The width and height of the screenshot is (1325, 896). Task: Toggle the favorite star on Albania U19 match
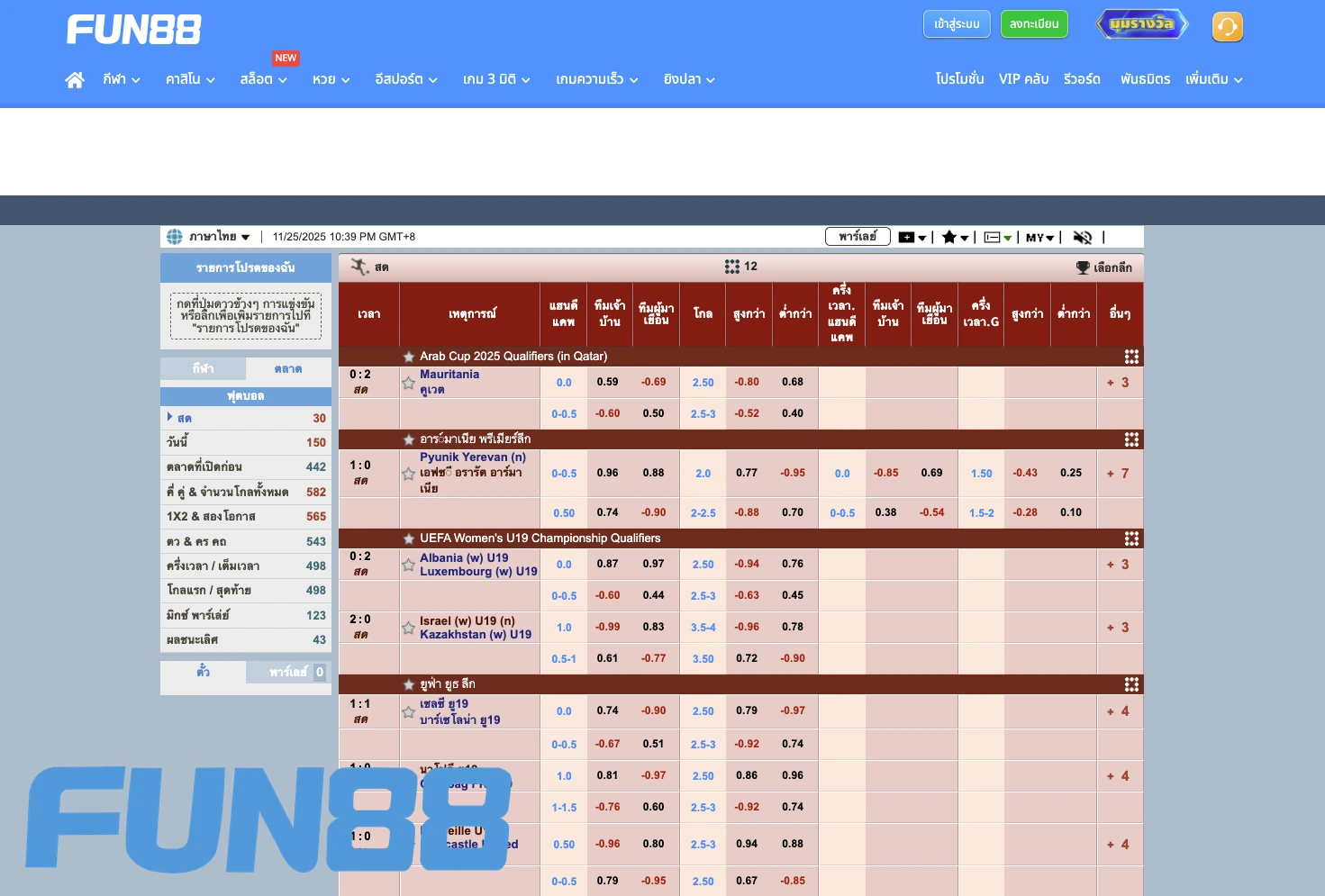(408, 565)
